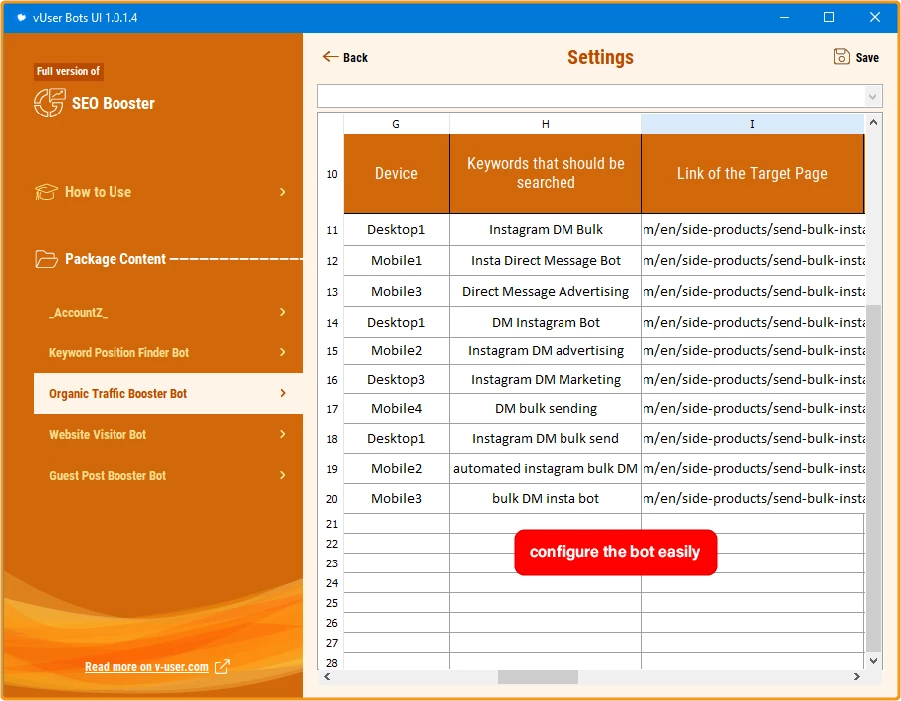Click the SEO Booster logo icon

[49, 103]
